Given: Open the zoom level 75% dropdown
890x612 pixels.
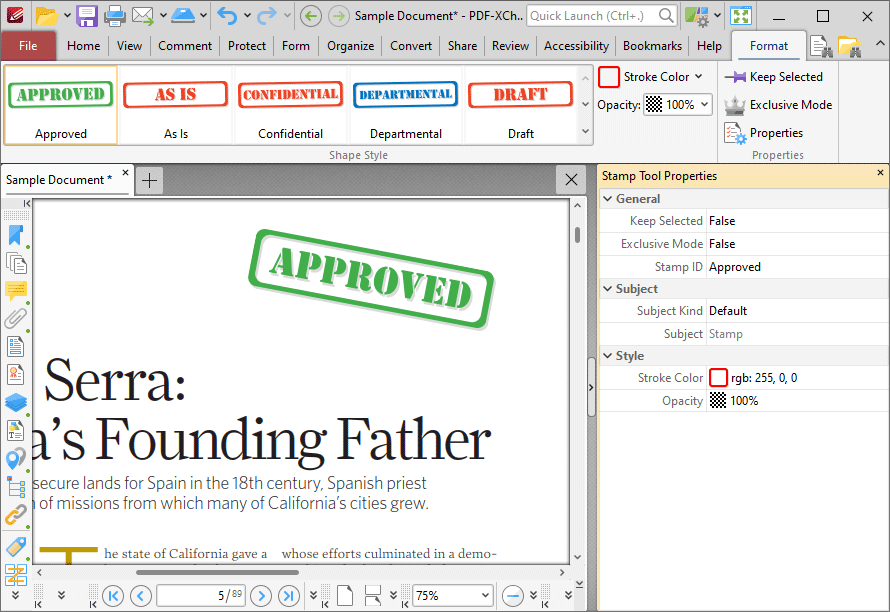Looking at the screenshot, I should click(485, 596).
